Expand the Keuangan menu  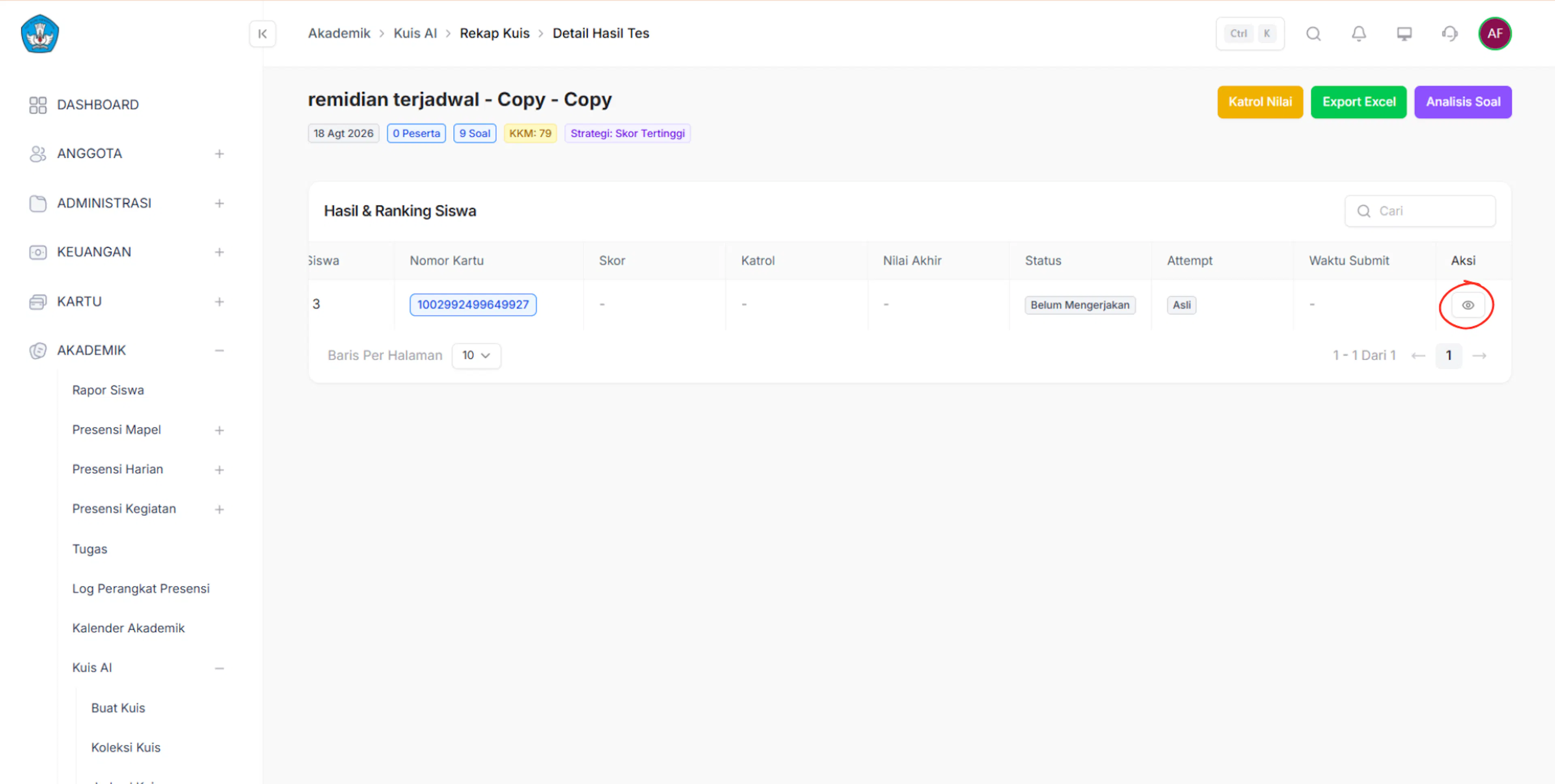pyautogui.click(x=219, y=252)
